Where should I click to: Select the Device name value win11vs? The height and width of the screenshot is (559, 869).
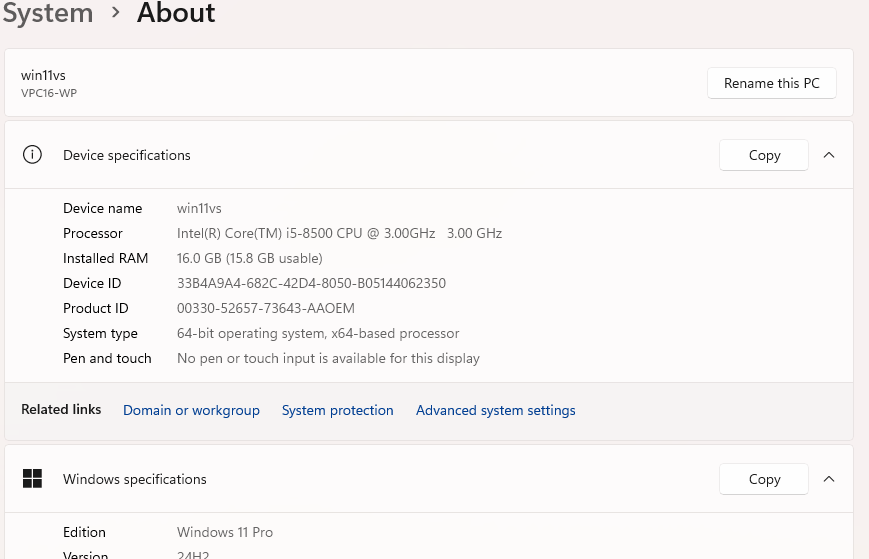click(x=199, y=208)
